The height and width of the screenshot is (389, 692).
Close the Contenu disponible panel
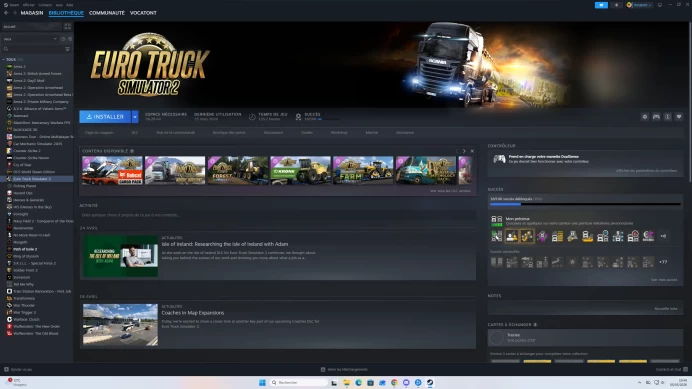pyautogui.click(x=472, y=151)
